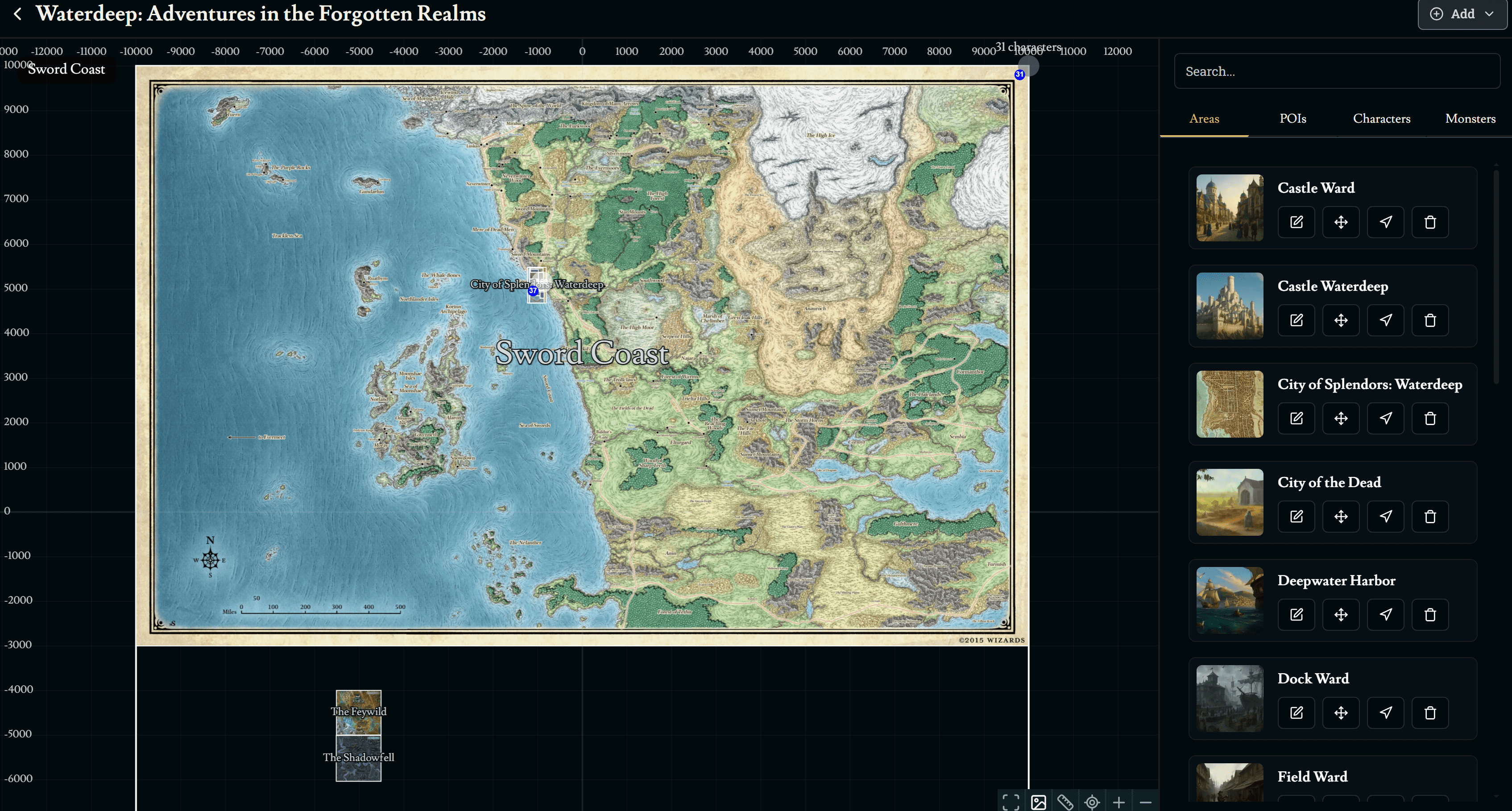Edit the Deepwater Harbor area

(1297, 614)
